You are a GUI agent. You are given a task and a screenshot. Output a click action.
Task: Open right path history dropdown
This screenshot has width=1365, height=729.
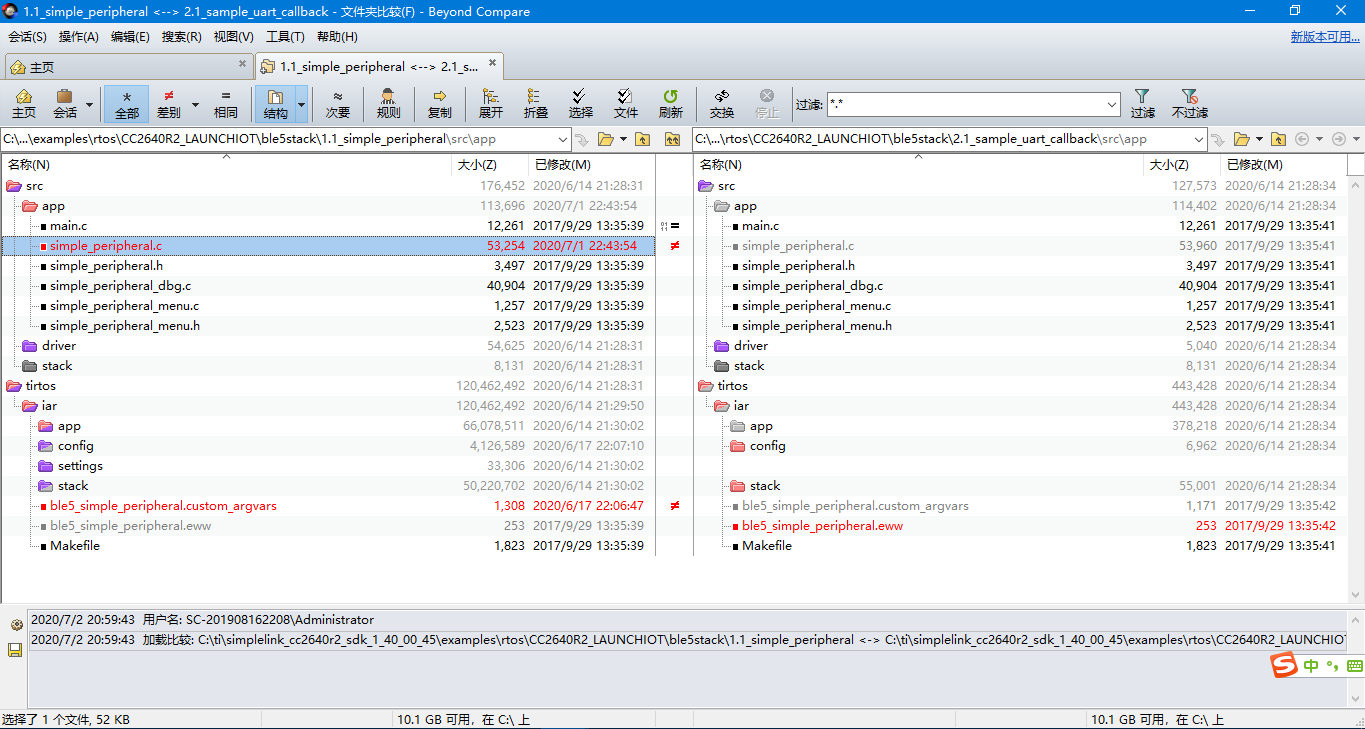[x=1198, y=139]
